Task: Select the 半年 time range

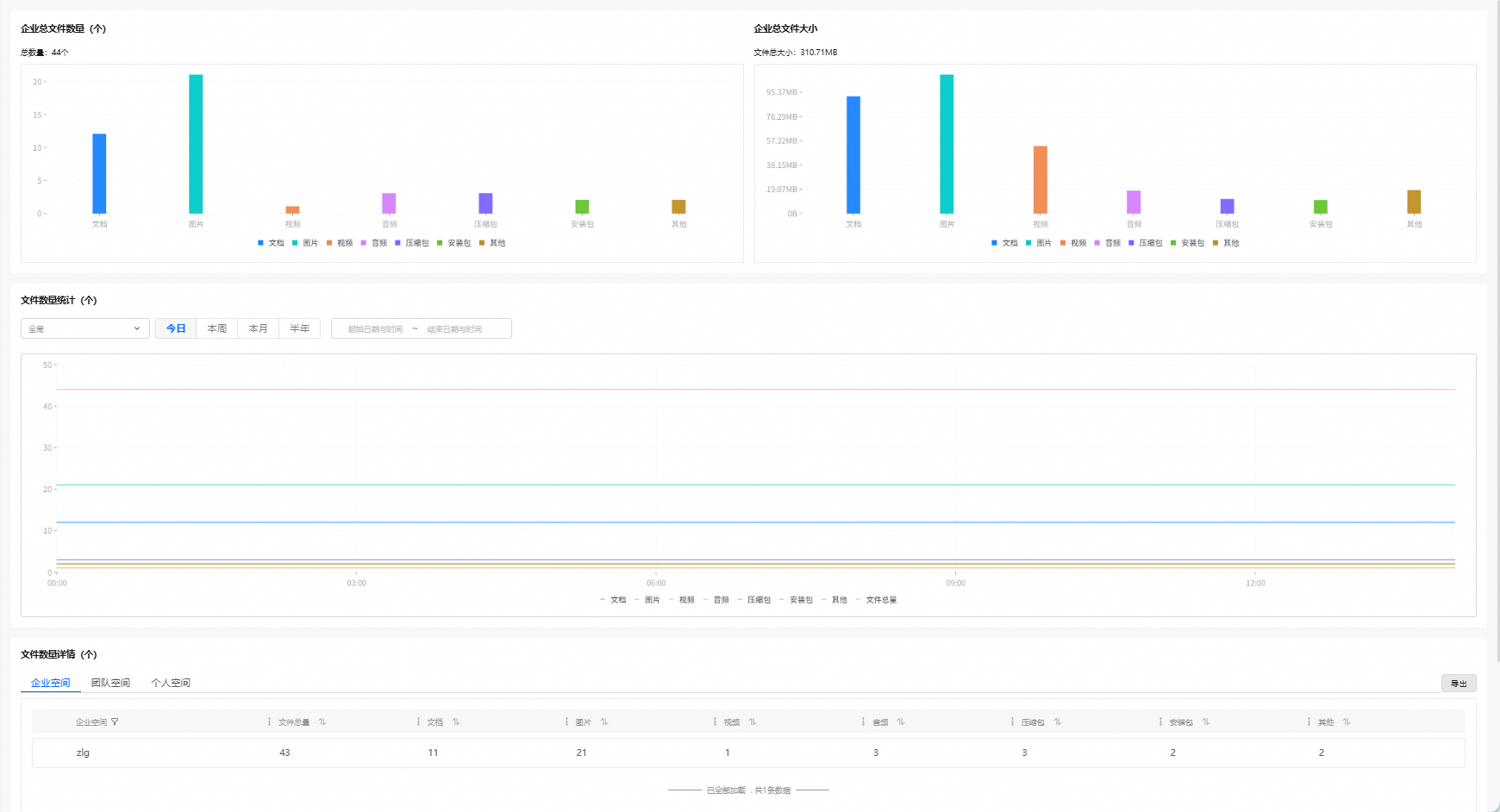Action: pos(300,328)
